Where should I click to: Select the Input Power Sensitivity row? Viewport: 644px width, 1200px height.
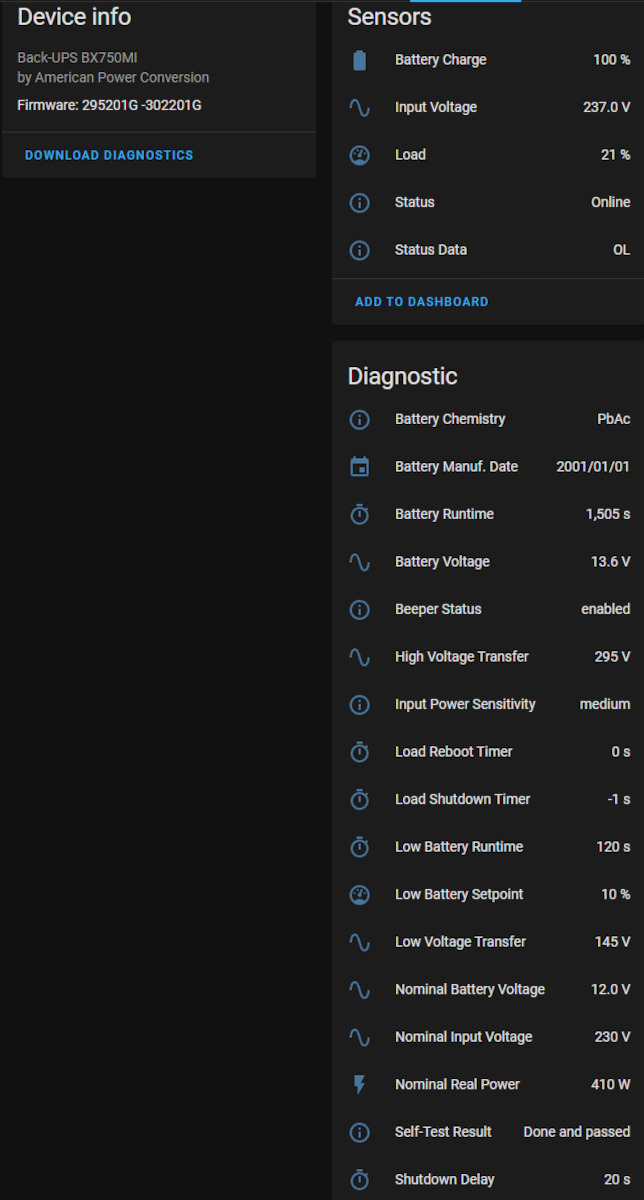490,704
